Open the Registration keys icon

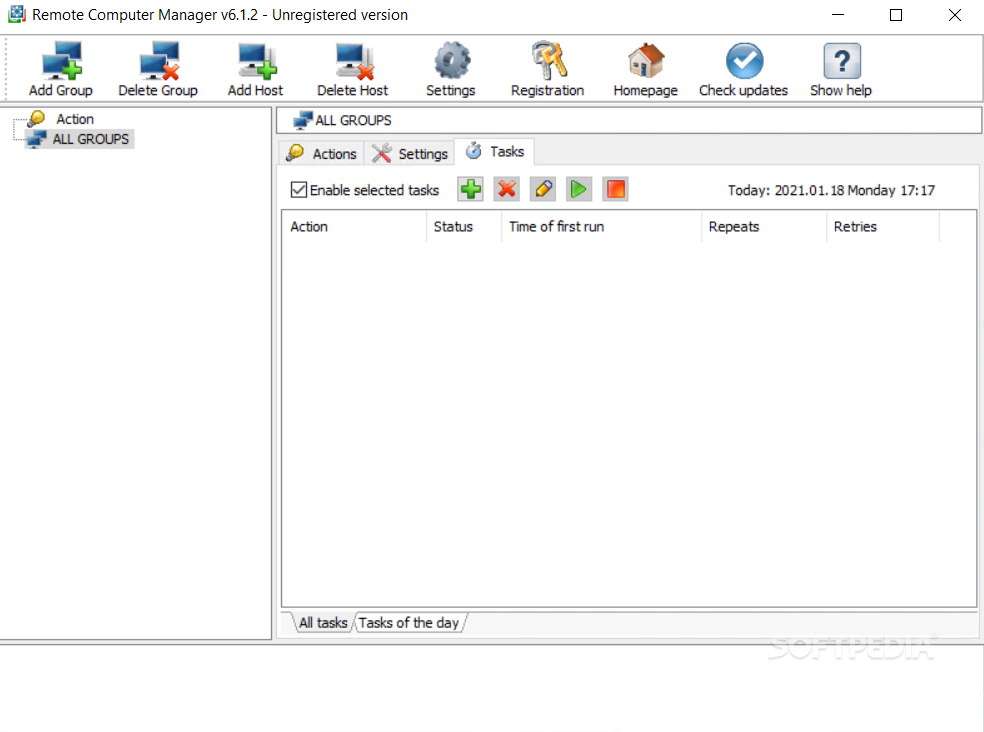coord(547,69)
